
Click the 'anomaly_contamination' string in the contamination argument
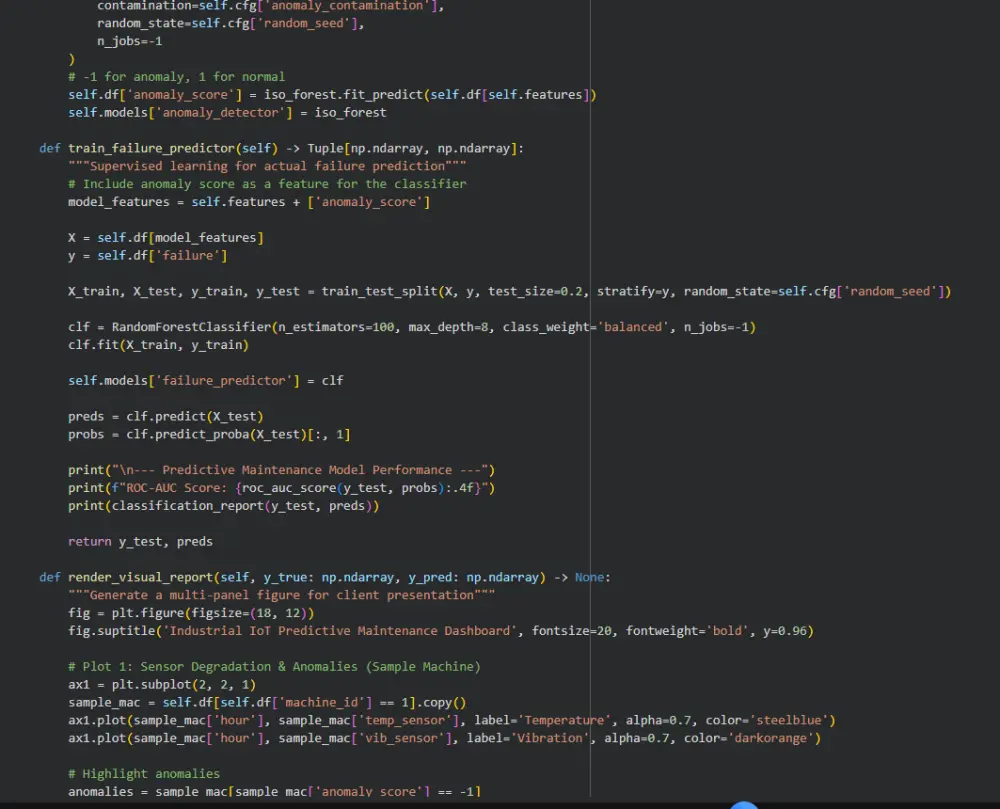pos(347,6)
